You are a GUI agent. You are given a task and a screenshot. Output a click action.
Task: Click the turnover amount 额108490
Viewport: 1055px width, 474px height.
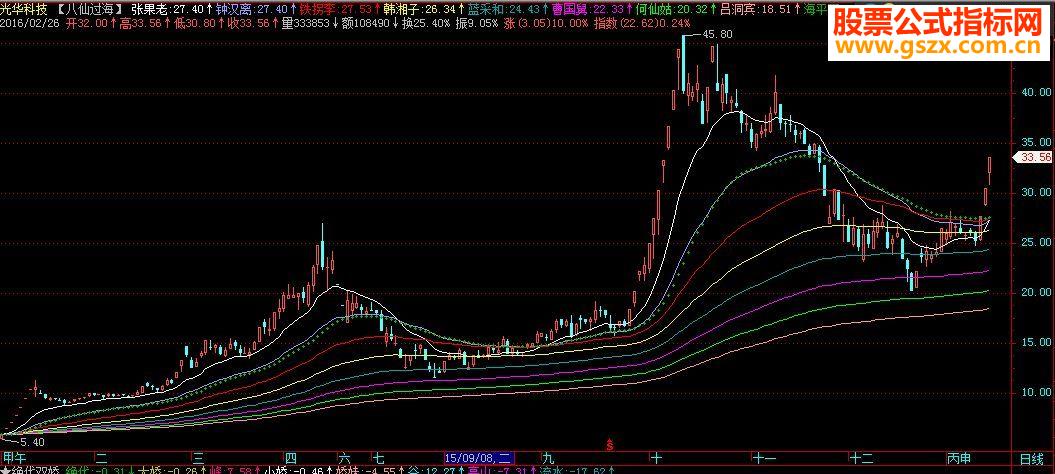coord(365,24)
